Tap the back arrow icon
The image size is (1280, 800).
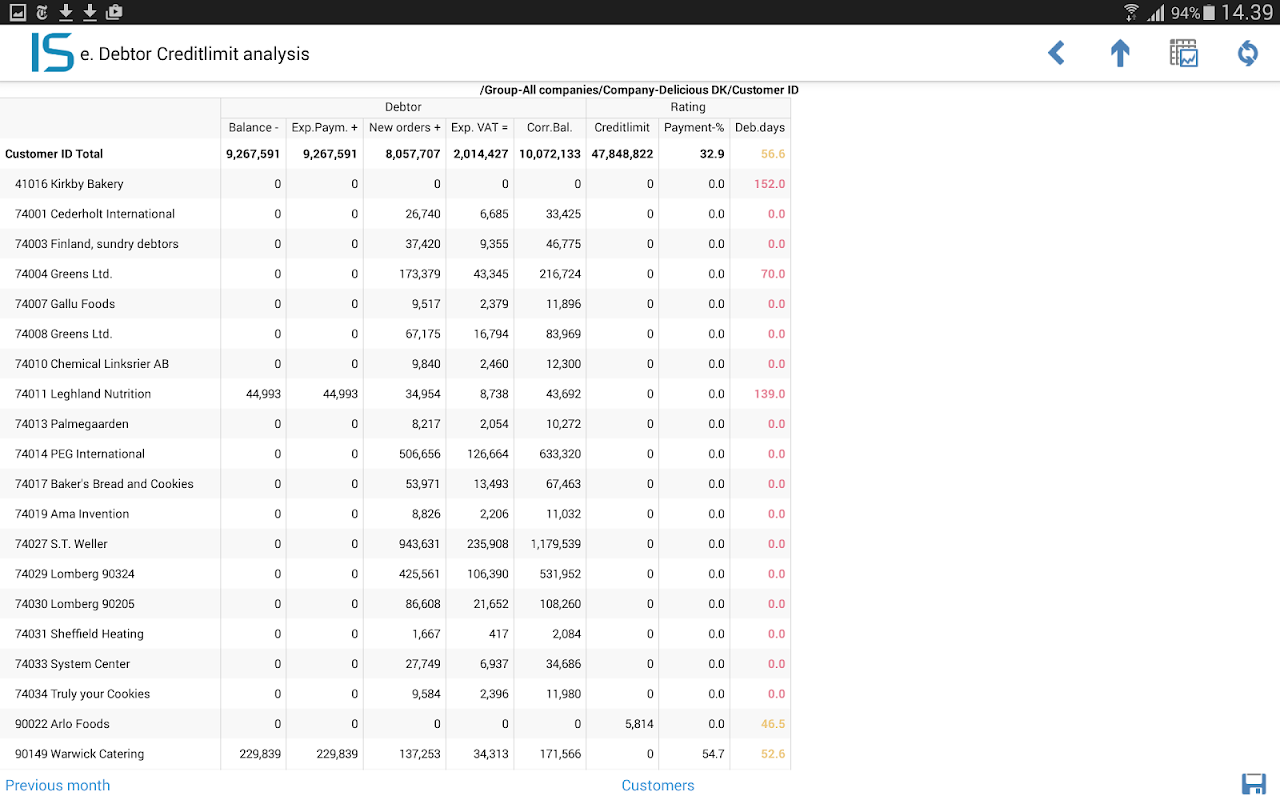tap(1056, 53)
